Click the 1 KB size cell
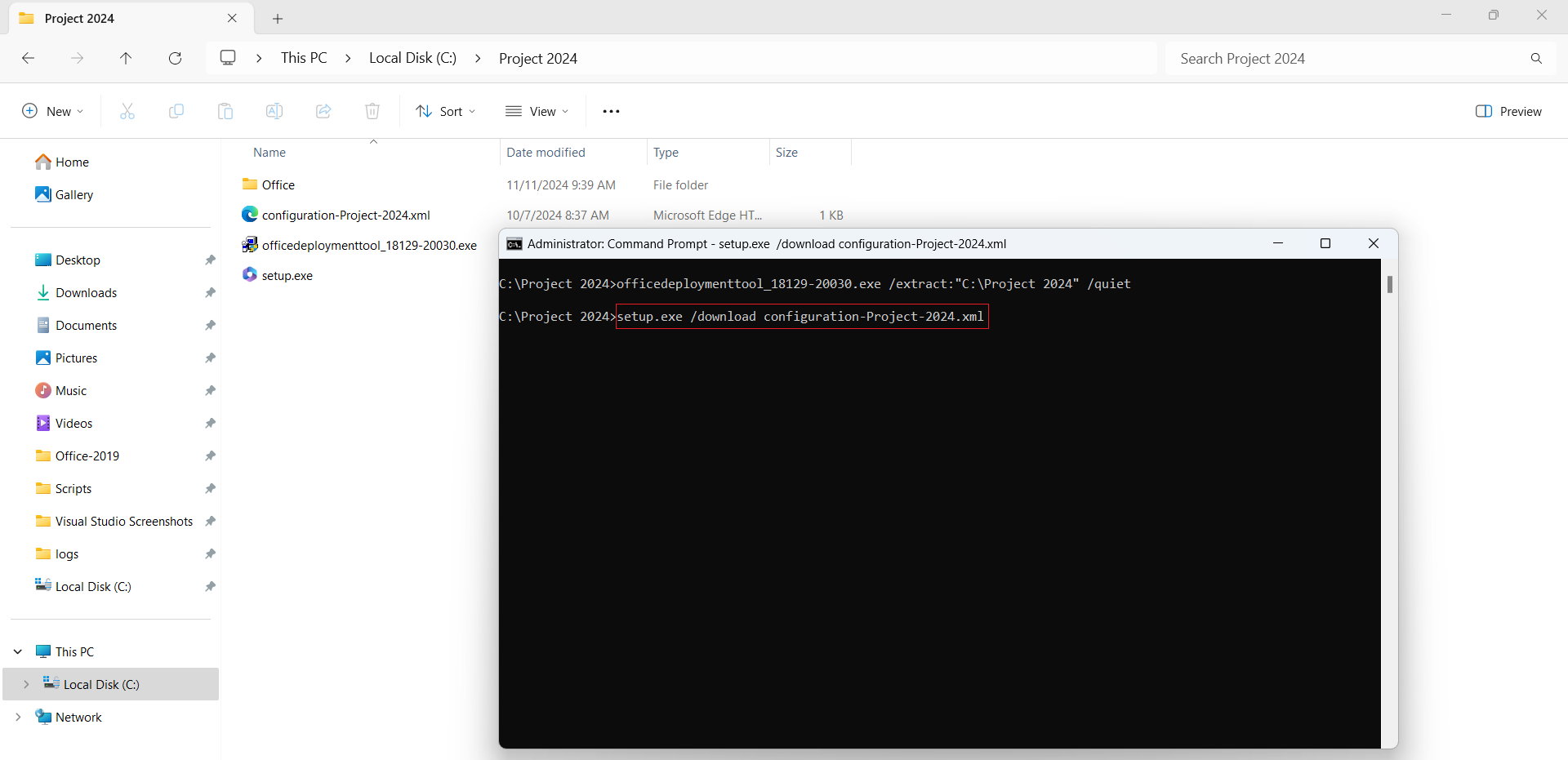Image resolution: width=1568 pixels, height=760 pixels. [831, 216]
